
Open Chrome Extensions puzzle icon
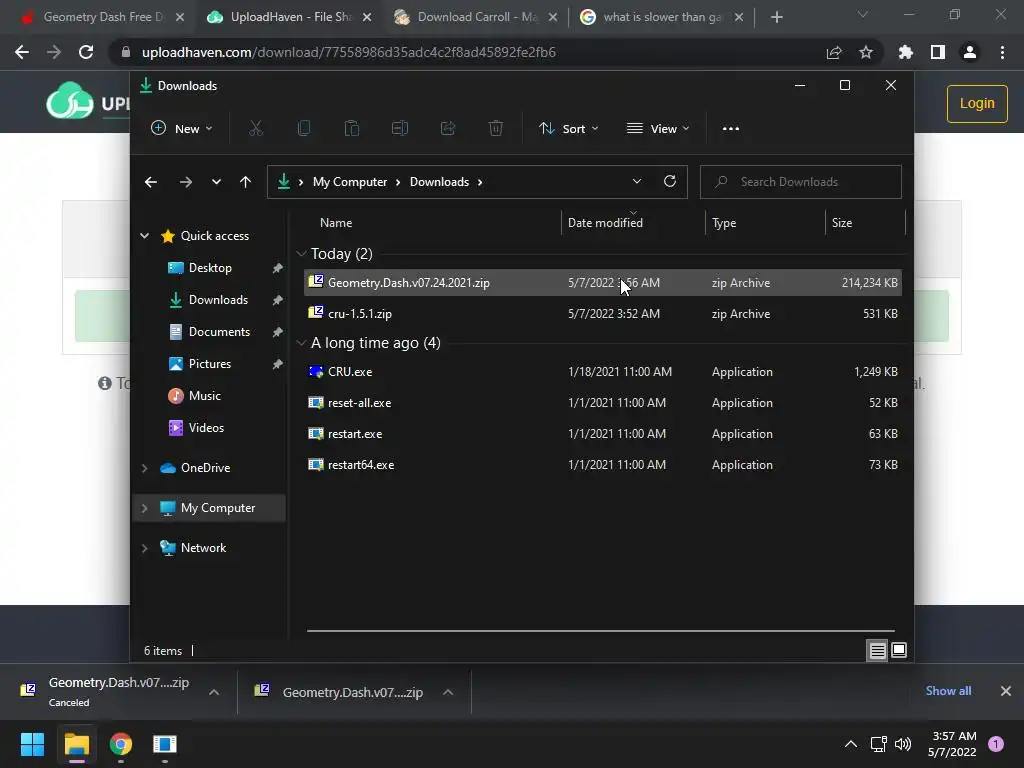coord(906,52)
